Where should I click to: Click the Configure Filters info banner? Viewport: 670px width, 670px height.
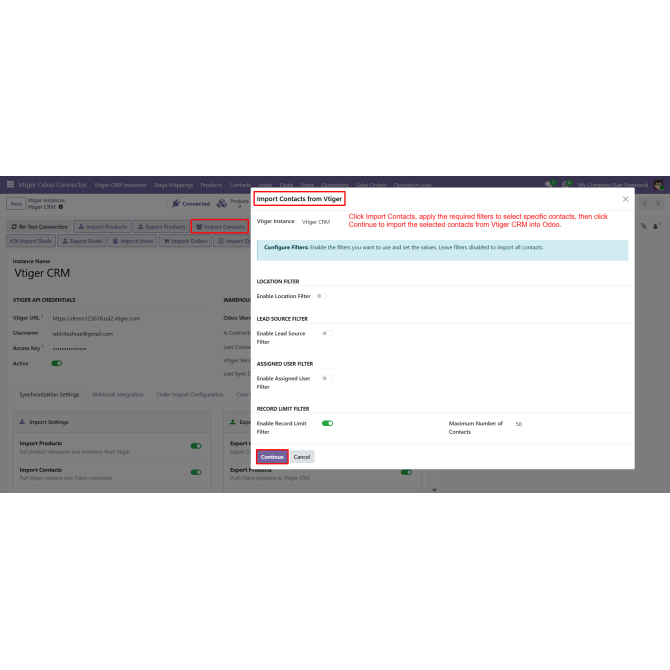tap(442, 250)
